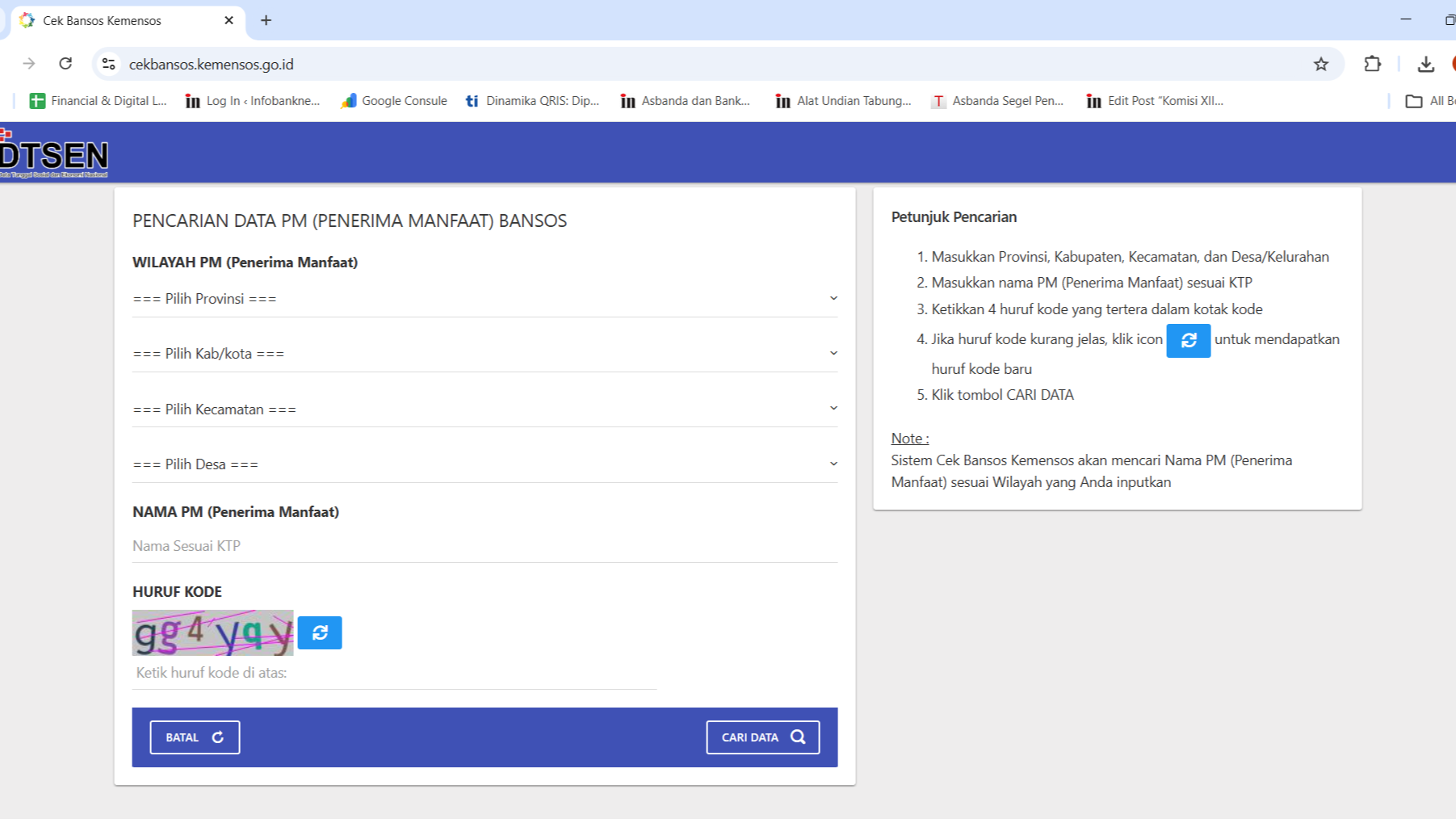The width and height of the screenshot is (1456, 819).
Task: Open a new browser tab
Action: 266,20
